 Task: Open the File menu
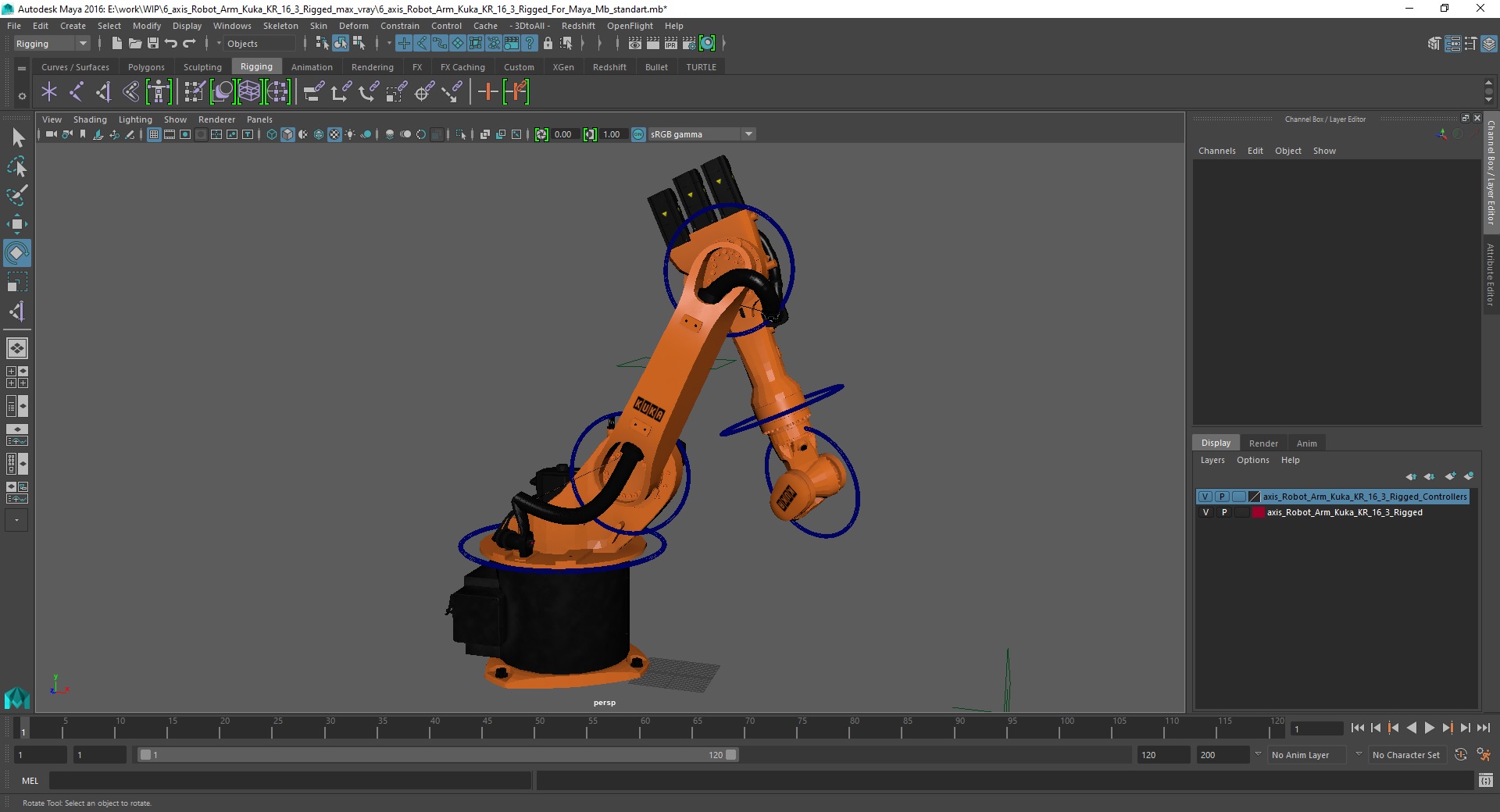click(14, 26)
